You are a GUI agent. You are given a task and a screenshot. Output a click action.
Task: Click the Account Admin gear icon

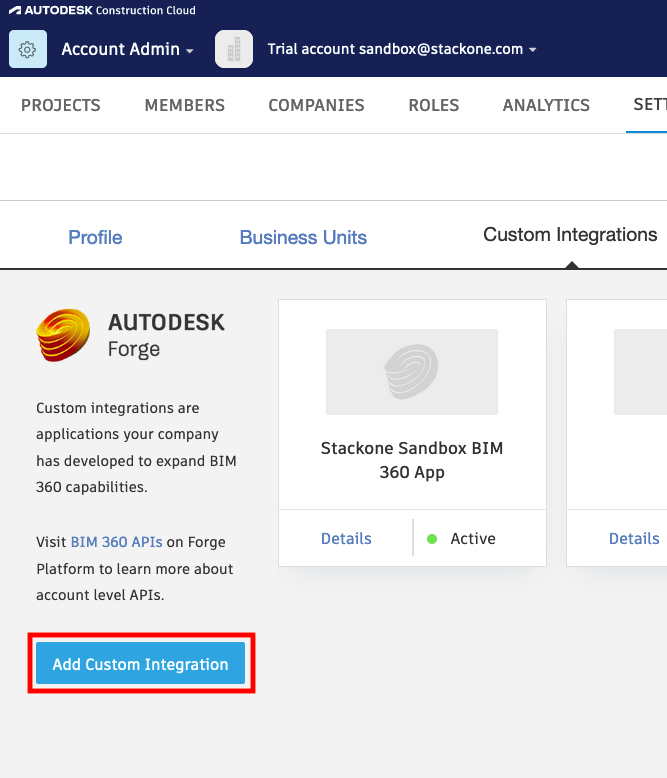[28, 49]
